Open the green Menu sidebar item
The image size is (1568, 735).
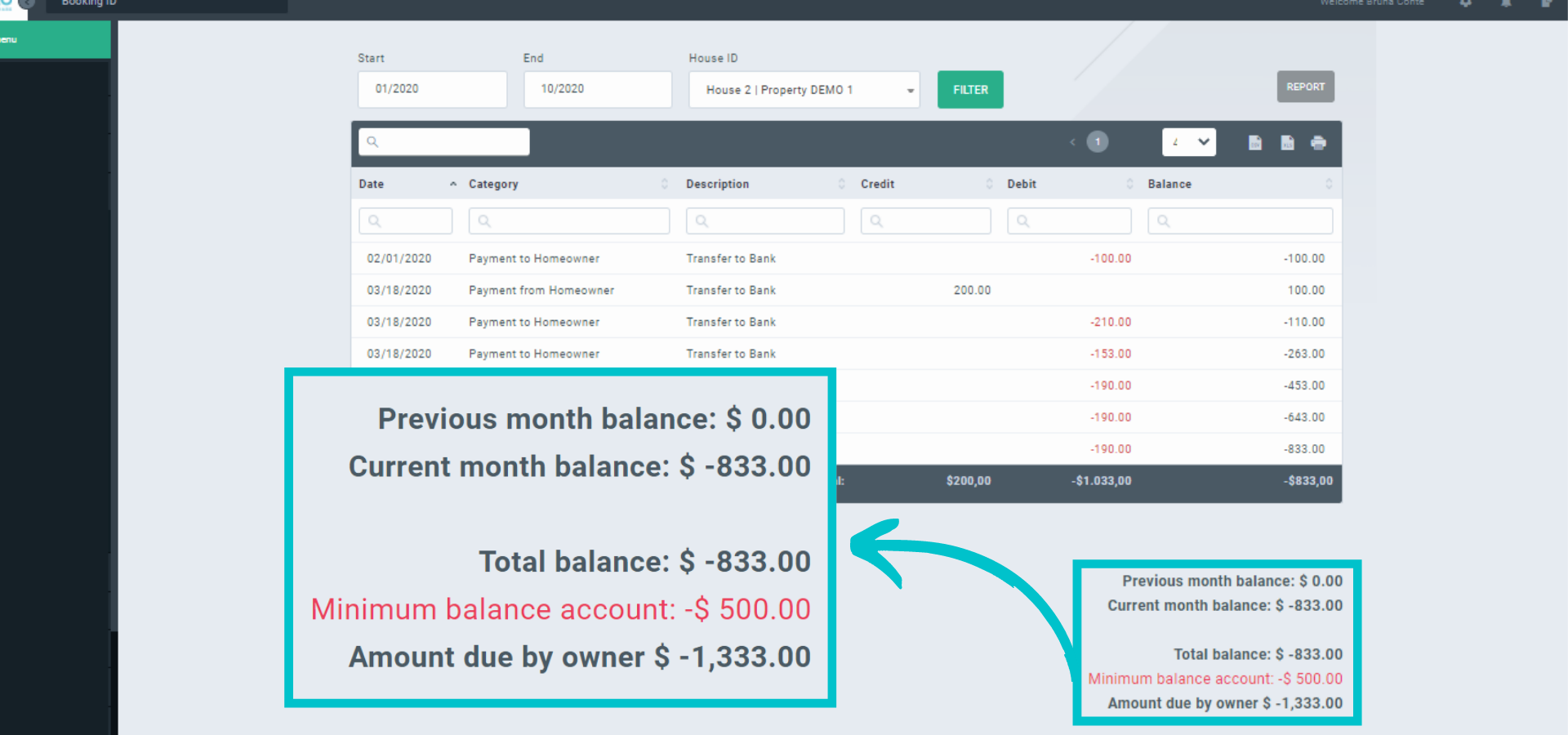click(54, 39)
